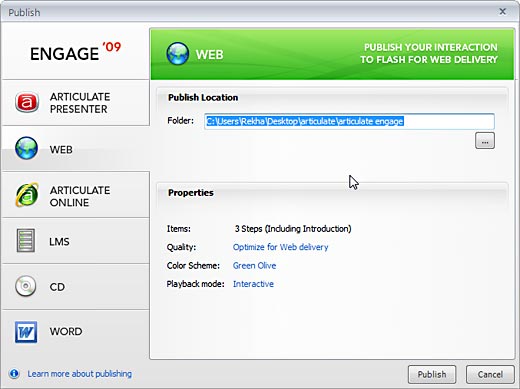Viewport: 520px width, 389px height.
Task: Click the Word document icon
Action: click(26, 332)
